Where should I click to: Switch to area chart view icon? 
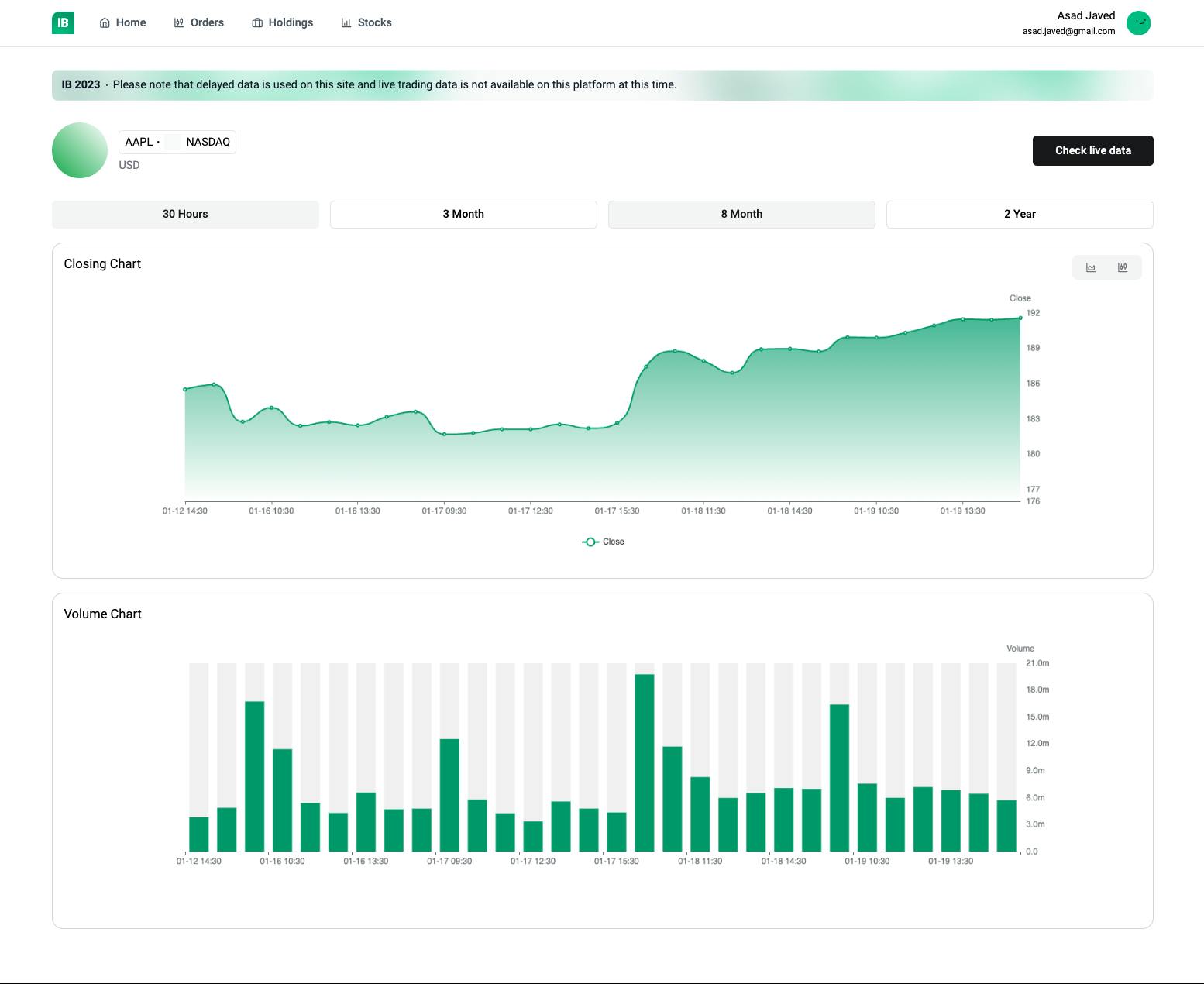coord(1091,267)
